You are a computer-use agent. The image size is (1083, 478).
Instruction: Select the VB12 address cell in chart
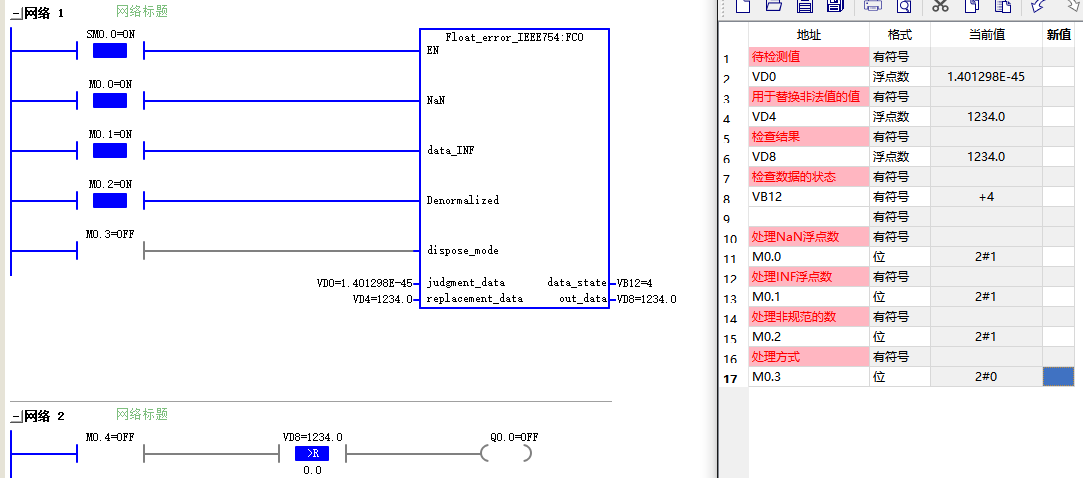click(x=809, y=197)
